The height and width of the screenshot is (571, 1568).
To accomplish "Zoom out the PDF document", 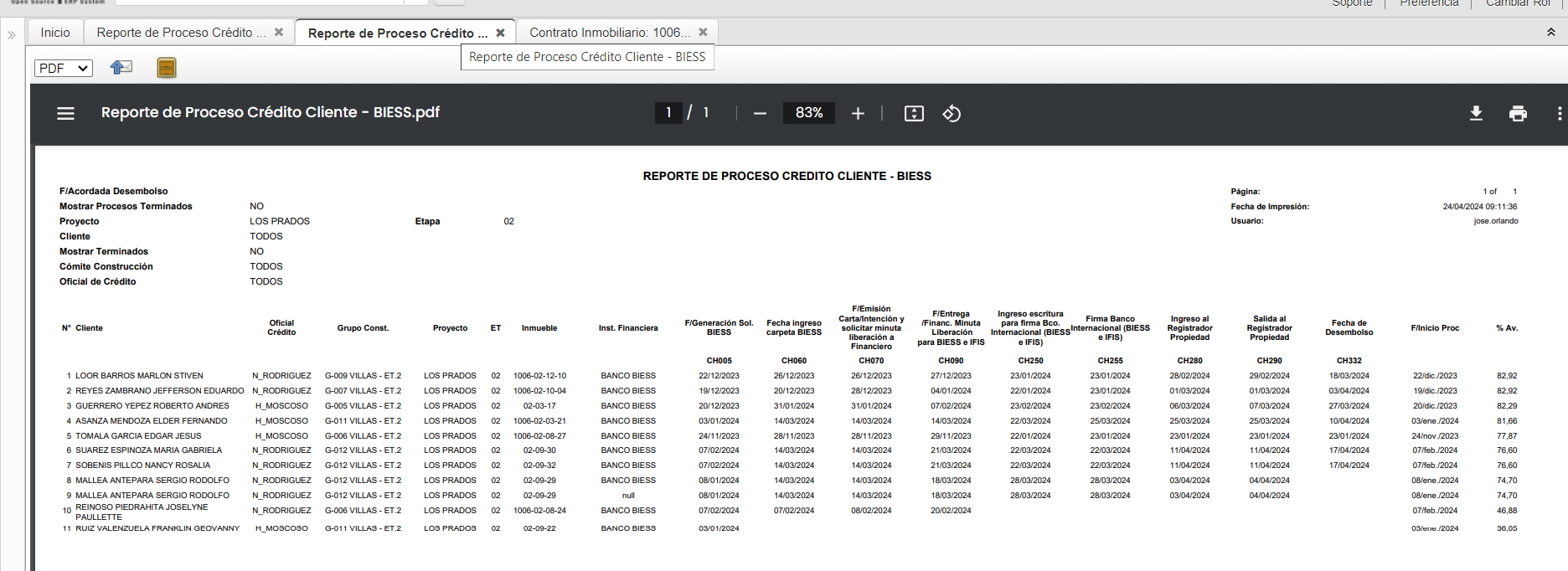I will pos(760,113).
